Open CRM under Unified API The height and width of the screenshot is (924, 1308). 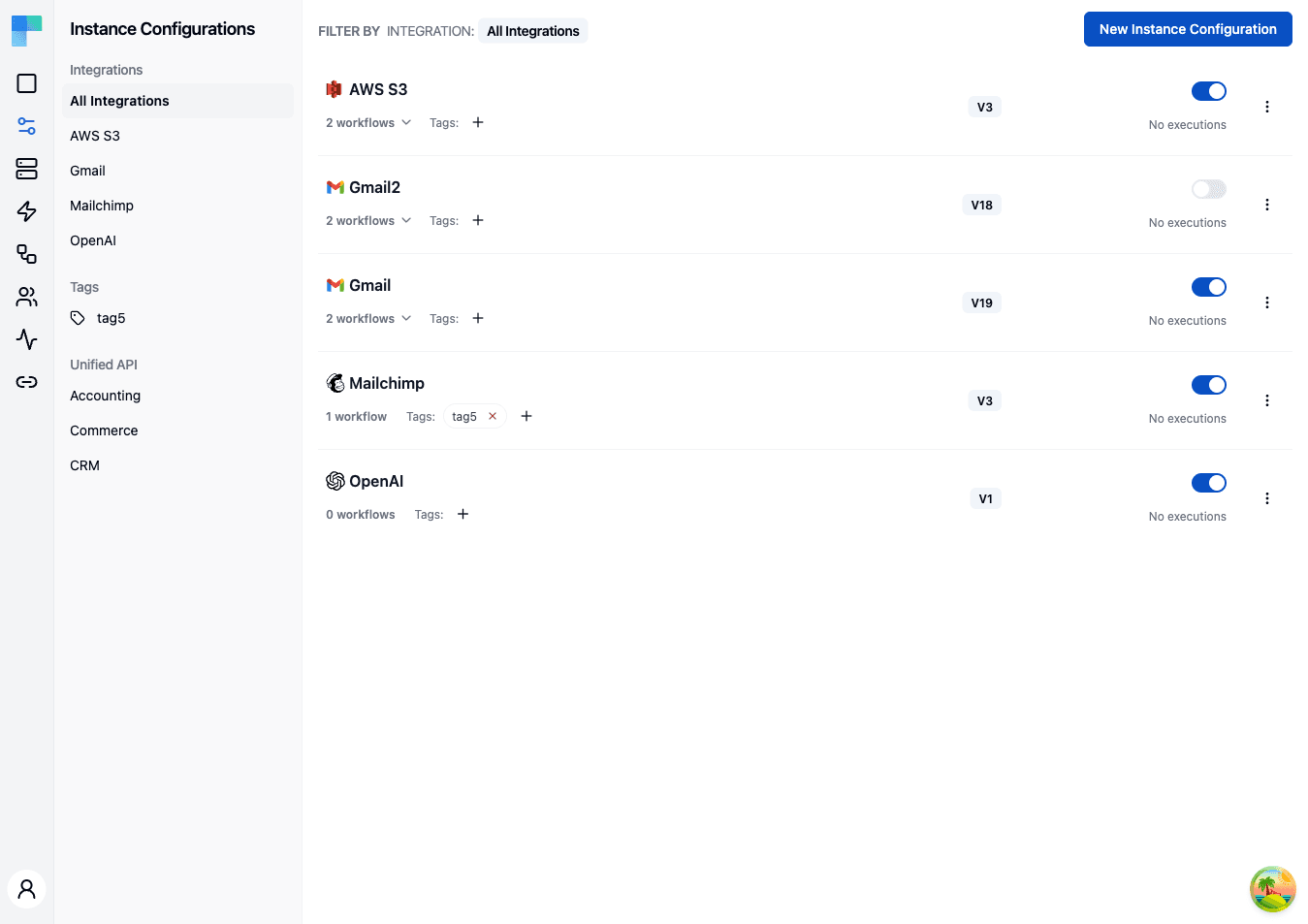177,465
